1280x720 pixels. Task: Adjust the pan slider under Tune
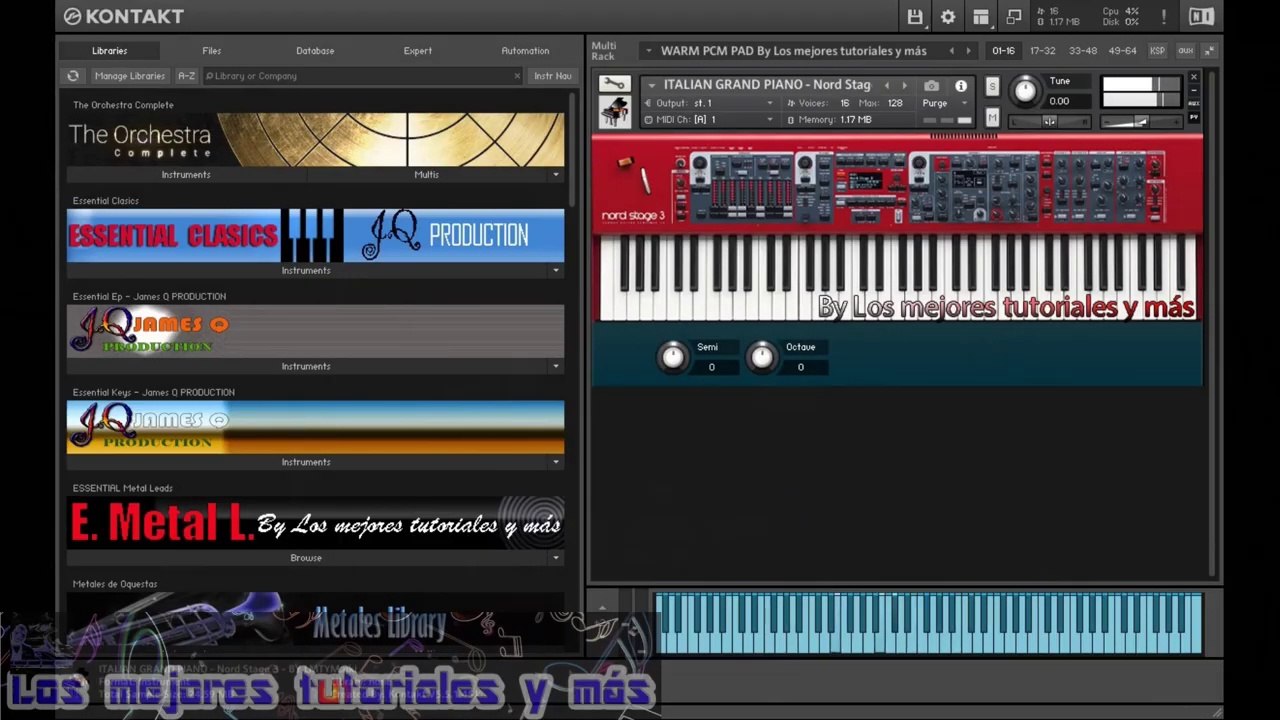(x=1049, y=121)
